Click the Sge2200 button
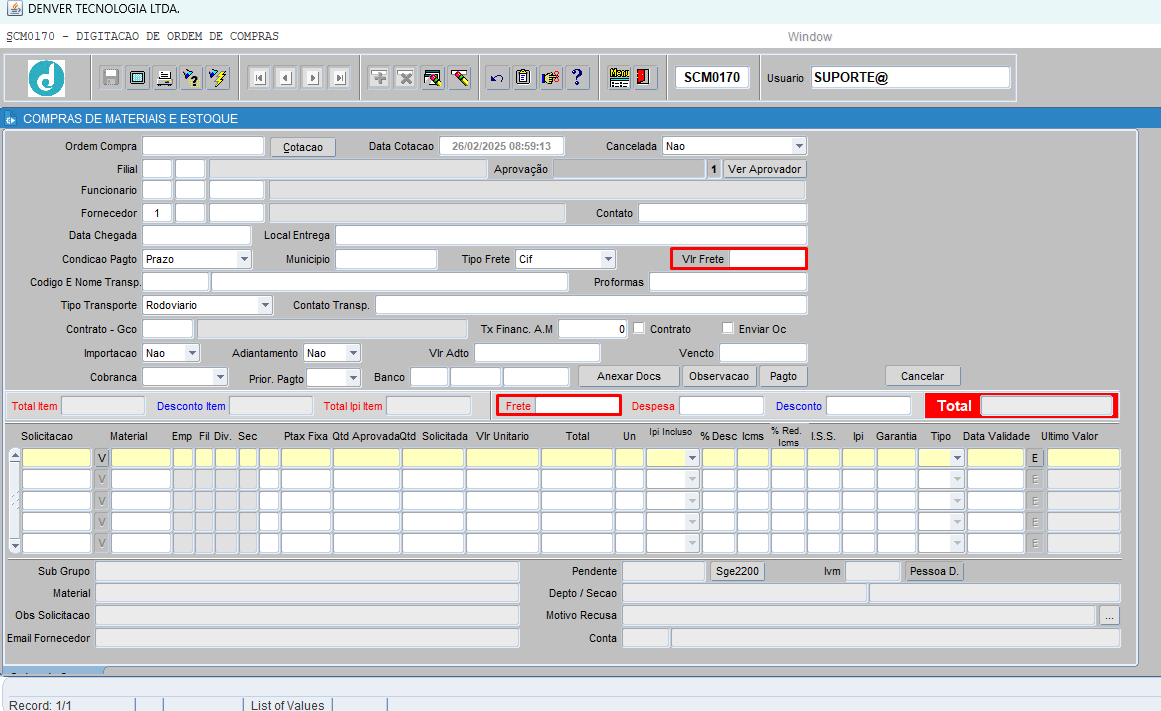Screen dimensions: 1161x711 [737, 571]
